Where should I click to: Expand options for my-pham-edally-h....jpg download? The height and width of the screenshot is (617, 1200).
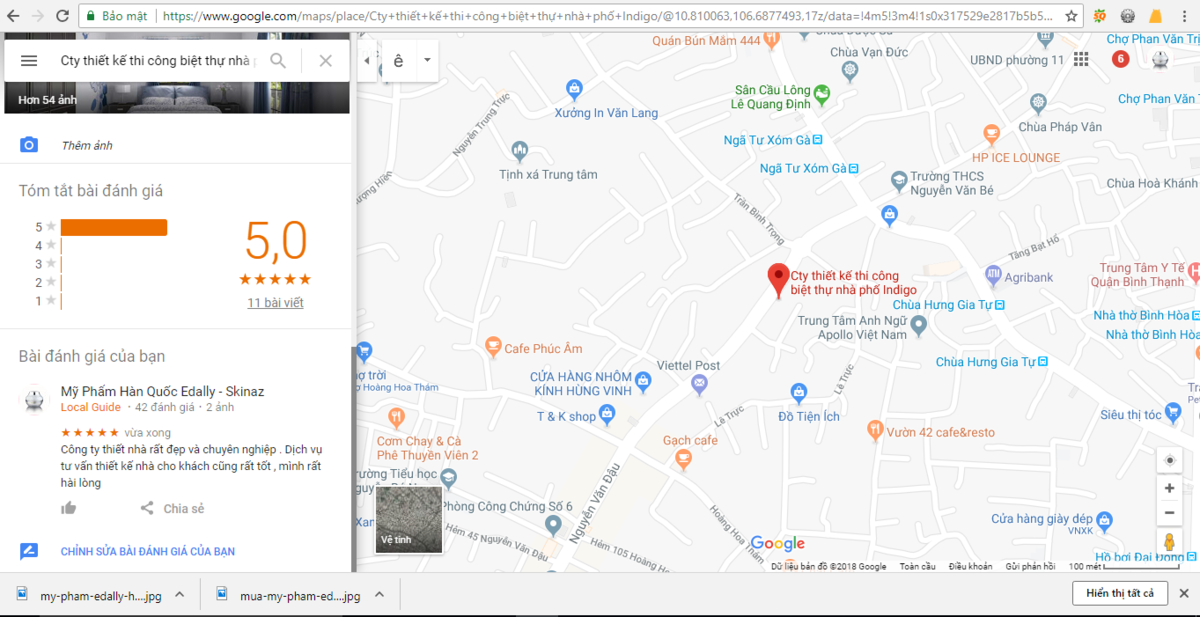pos(180,595)
